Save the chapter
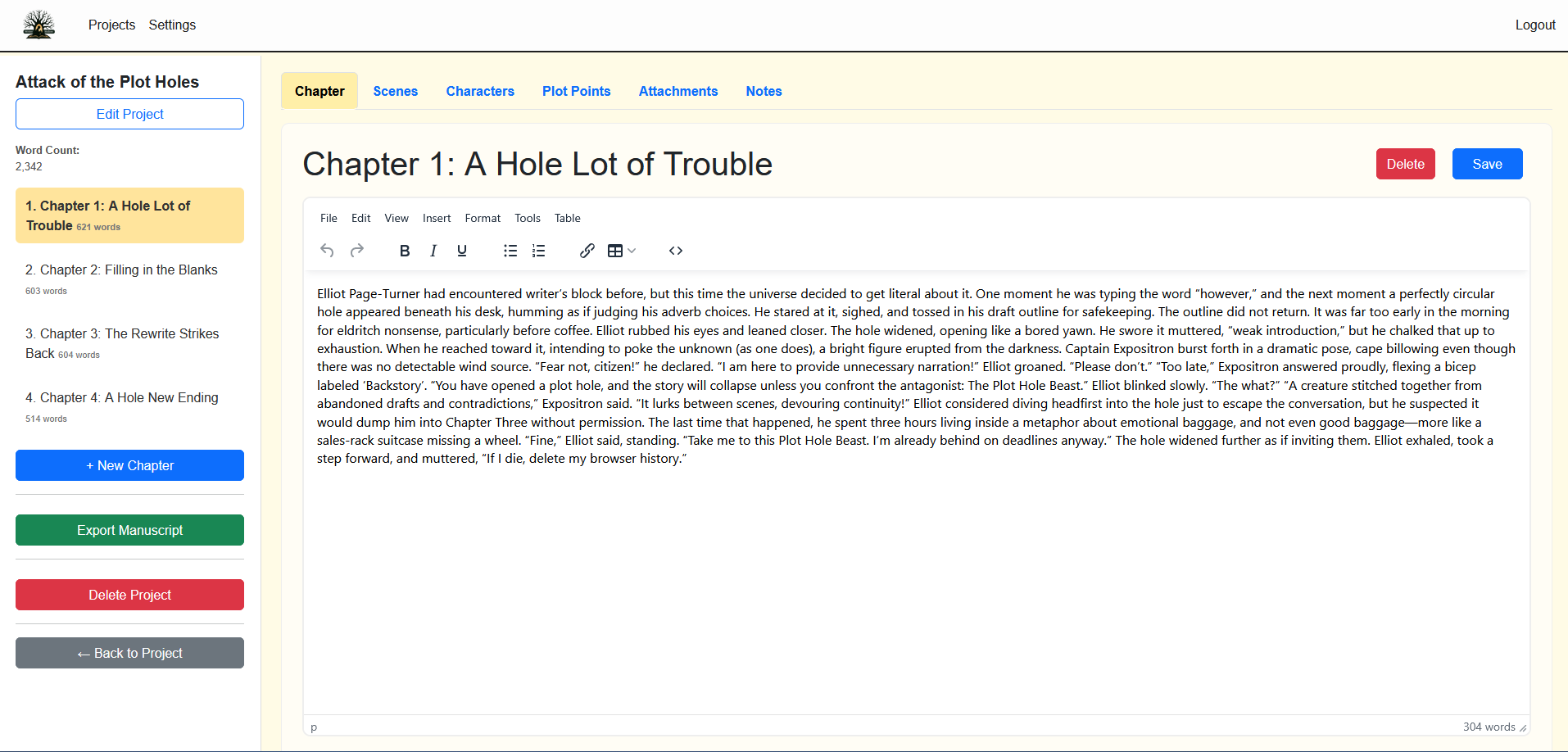The height and width of the screenshot is (752, 1568). click(1486, 164)
